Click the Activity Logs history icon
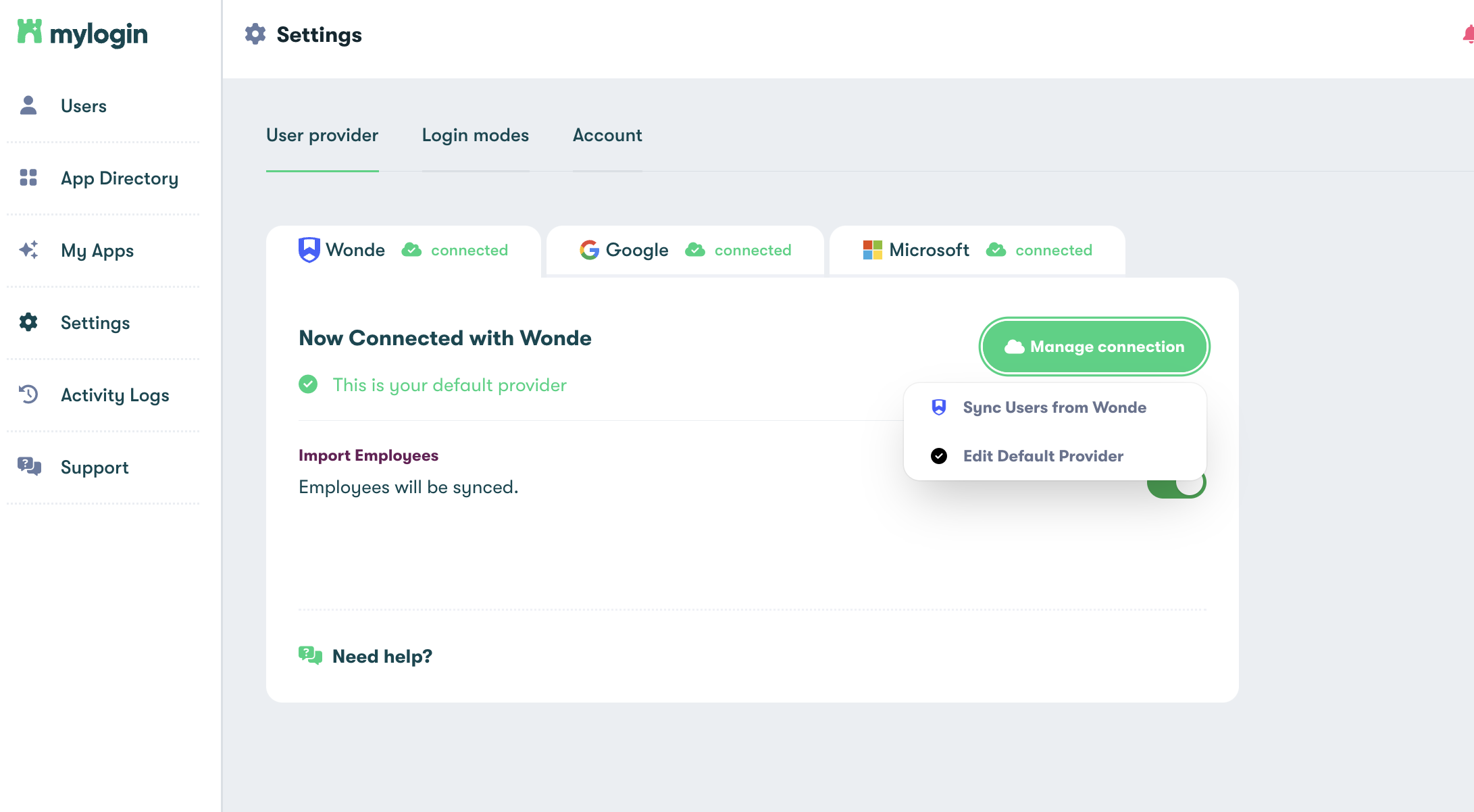Image resolution: width=1474 pixels, height=812 pixels. tap(28, 395)
